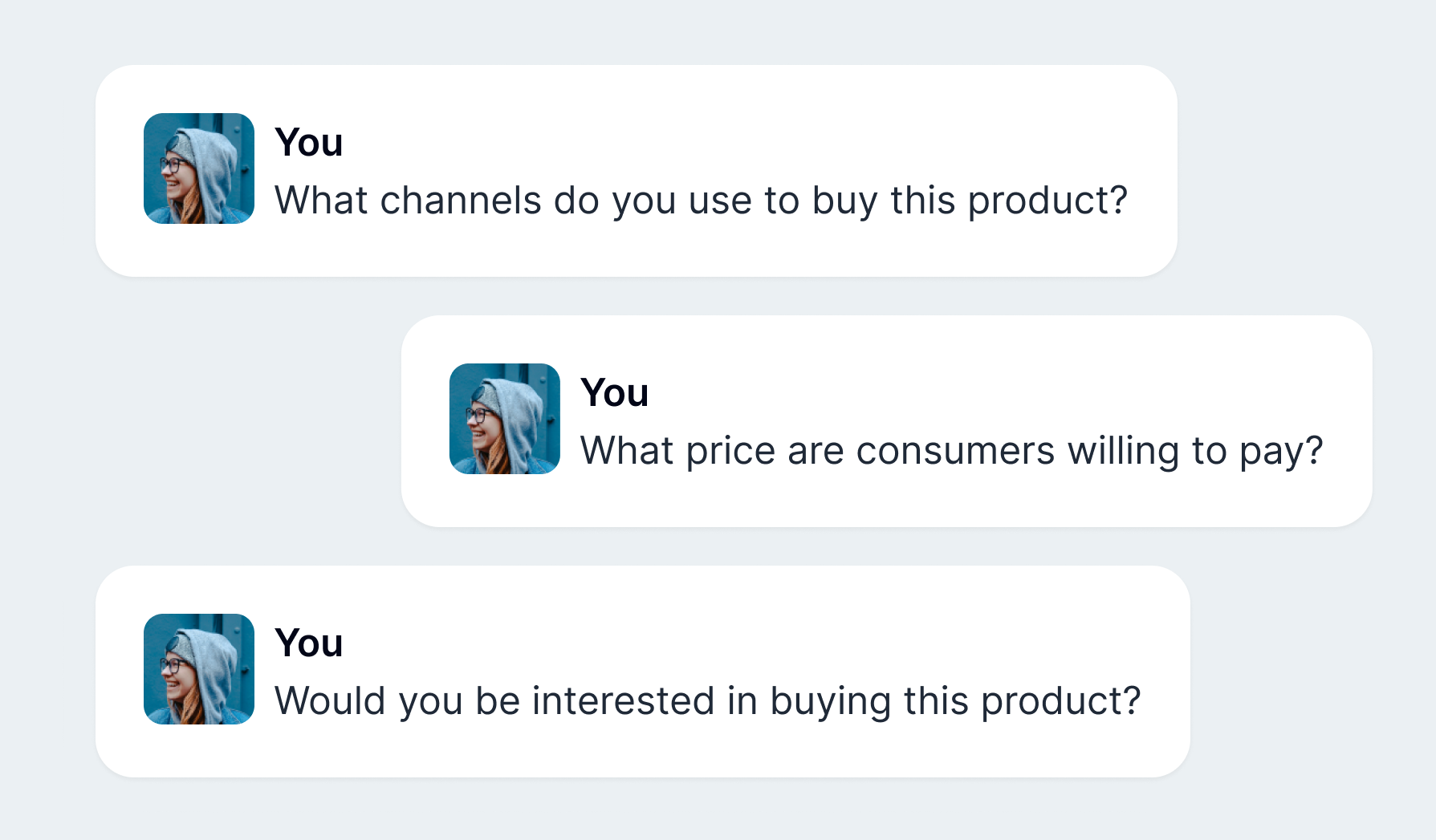This screenshot has height=840, width=1436.
Task: Select the 'You' name above the channels message
Action: pos(309,143)
